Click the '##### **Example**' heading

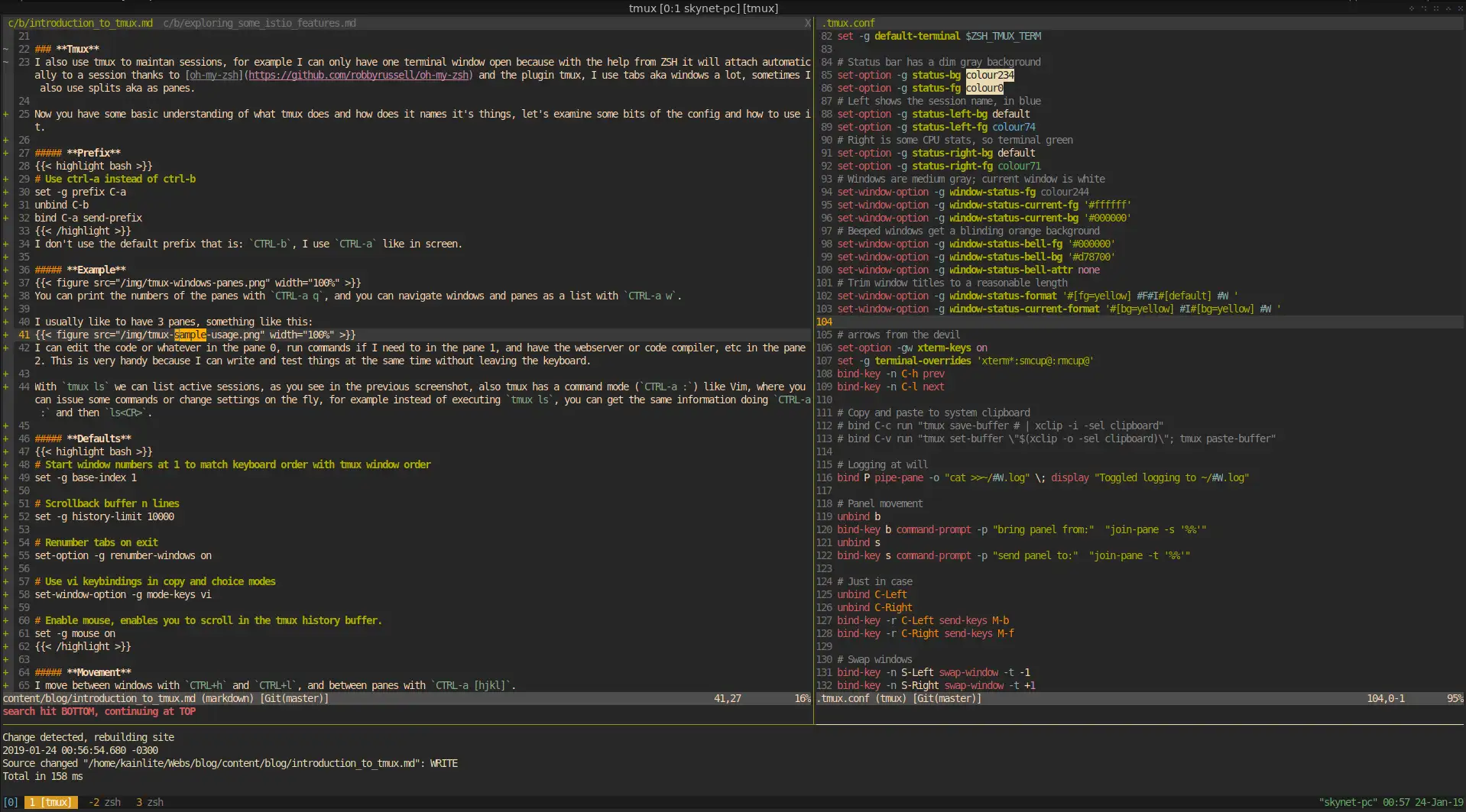pos(80,270)
